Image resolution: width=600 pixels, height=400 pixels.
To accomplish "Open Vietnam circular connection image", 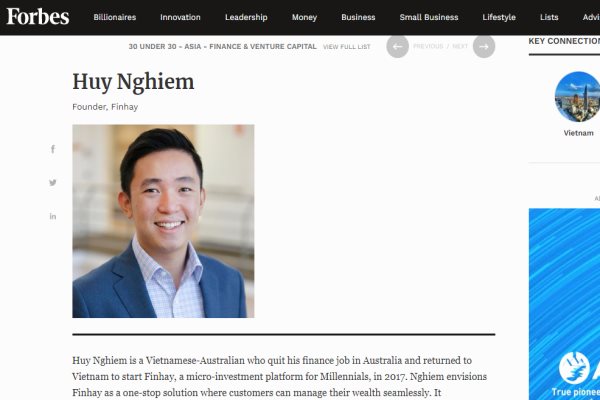I will point(577,97).
